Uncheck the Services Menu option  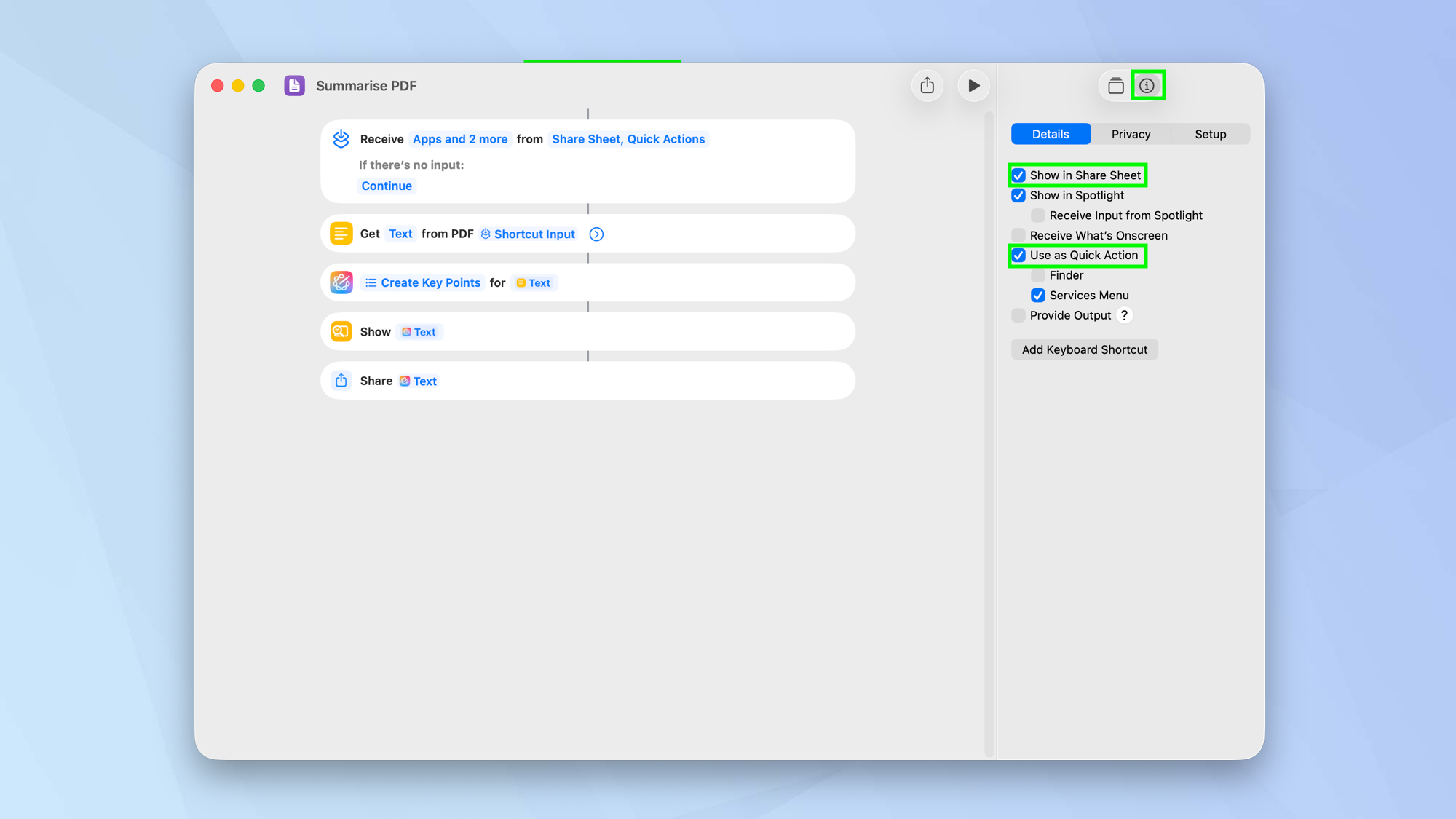coord(1038,295)
